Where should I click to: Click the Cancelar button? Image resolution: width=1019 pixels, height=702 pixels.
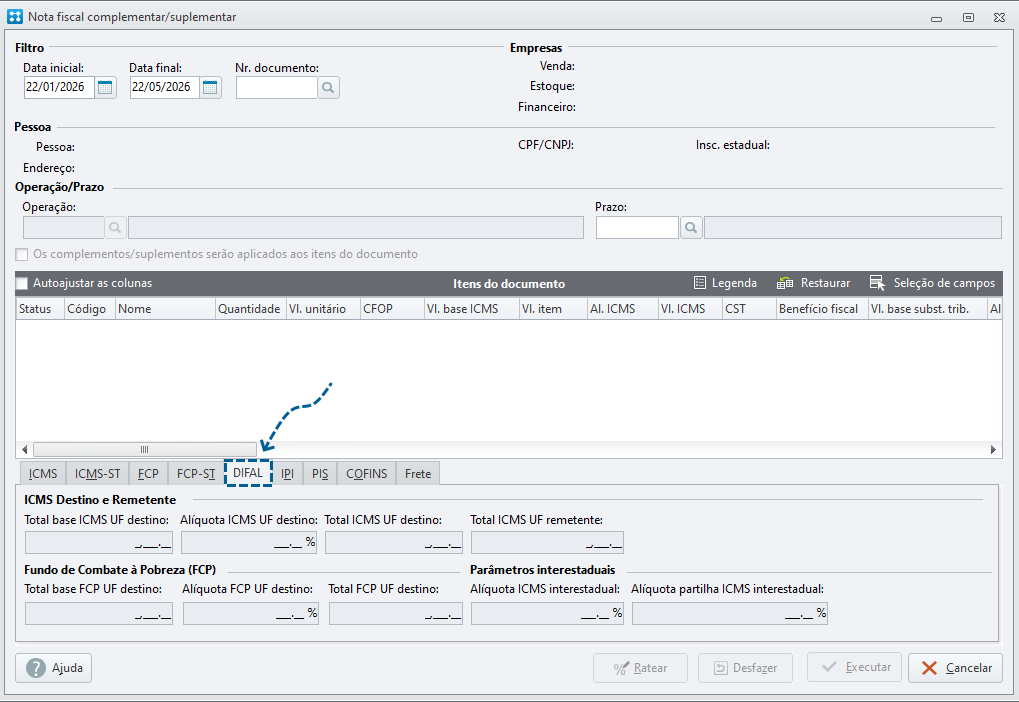click(x=955, y=668)
